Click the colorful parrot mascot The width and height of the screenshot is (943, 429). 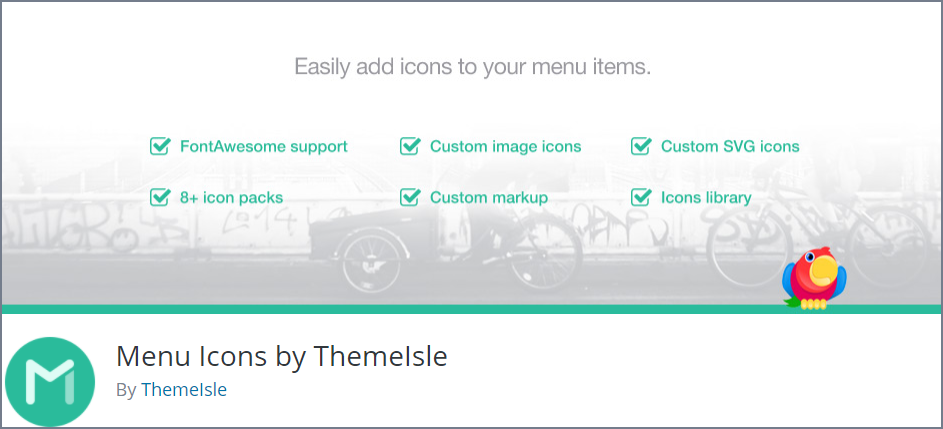[x=814, y=278]
